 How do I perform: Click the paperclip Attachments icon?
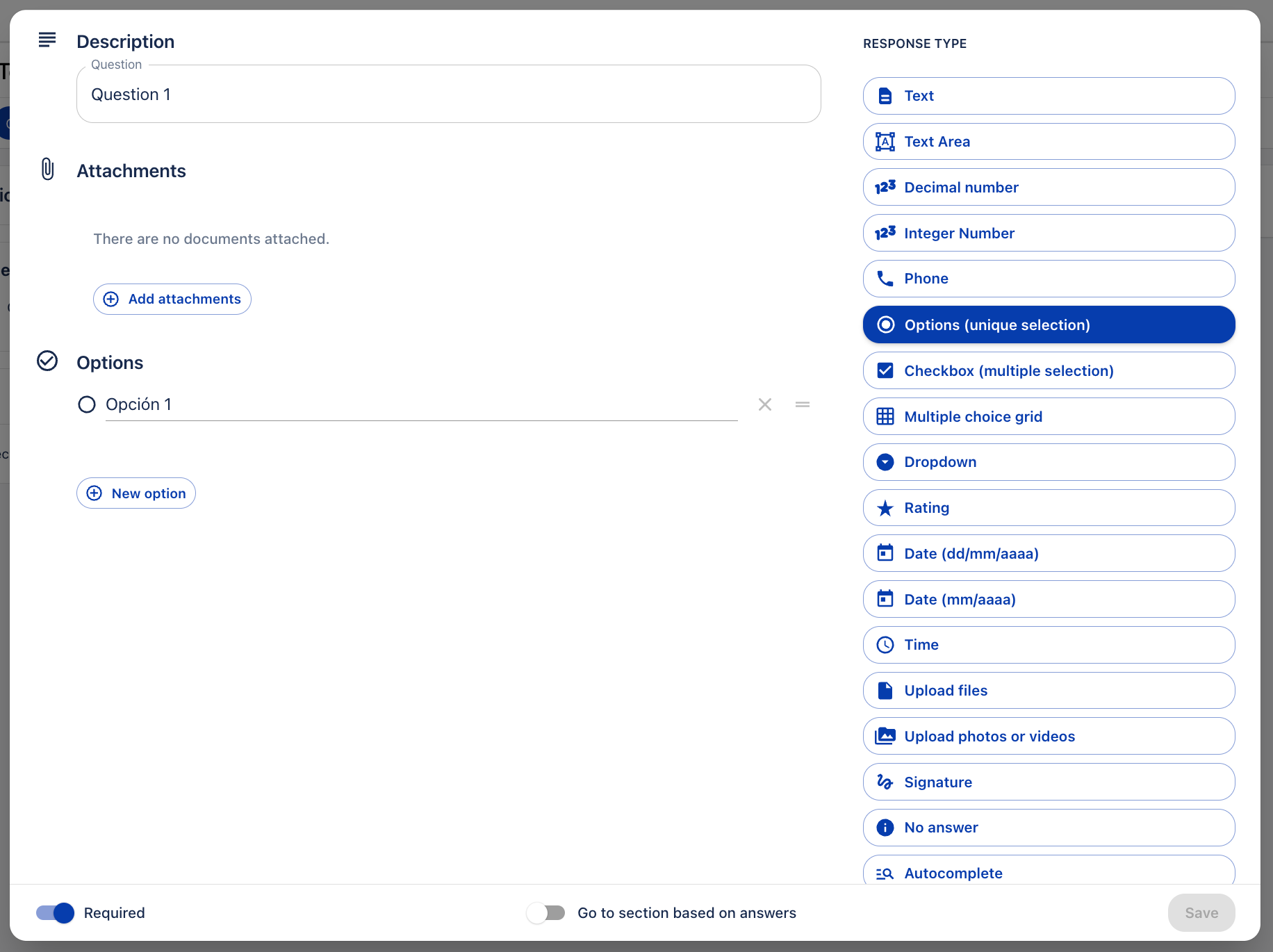tap(47, 169)
